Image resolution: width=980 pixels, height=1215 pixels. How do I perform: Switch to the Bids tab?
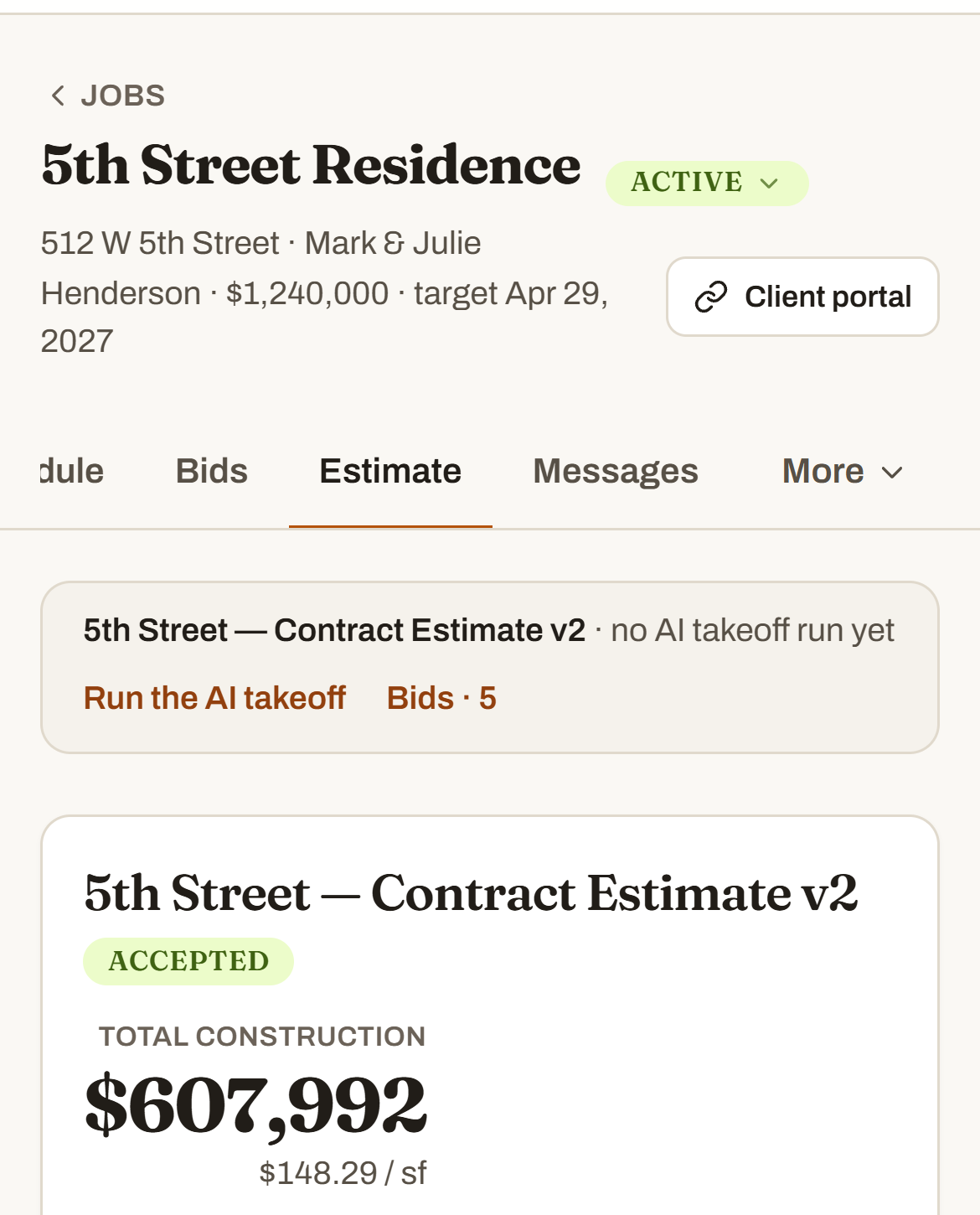[212, 471]
